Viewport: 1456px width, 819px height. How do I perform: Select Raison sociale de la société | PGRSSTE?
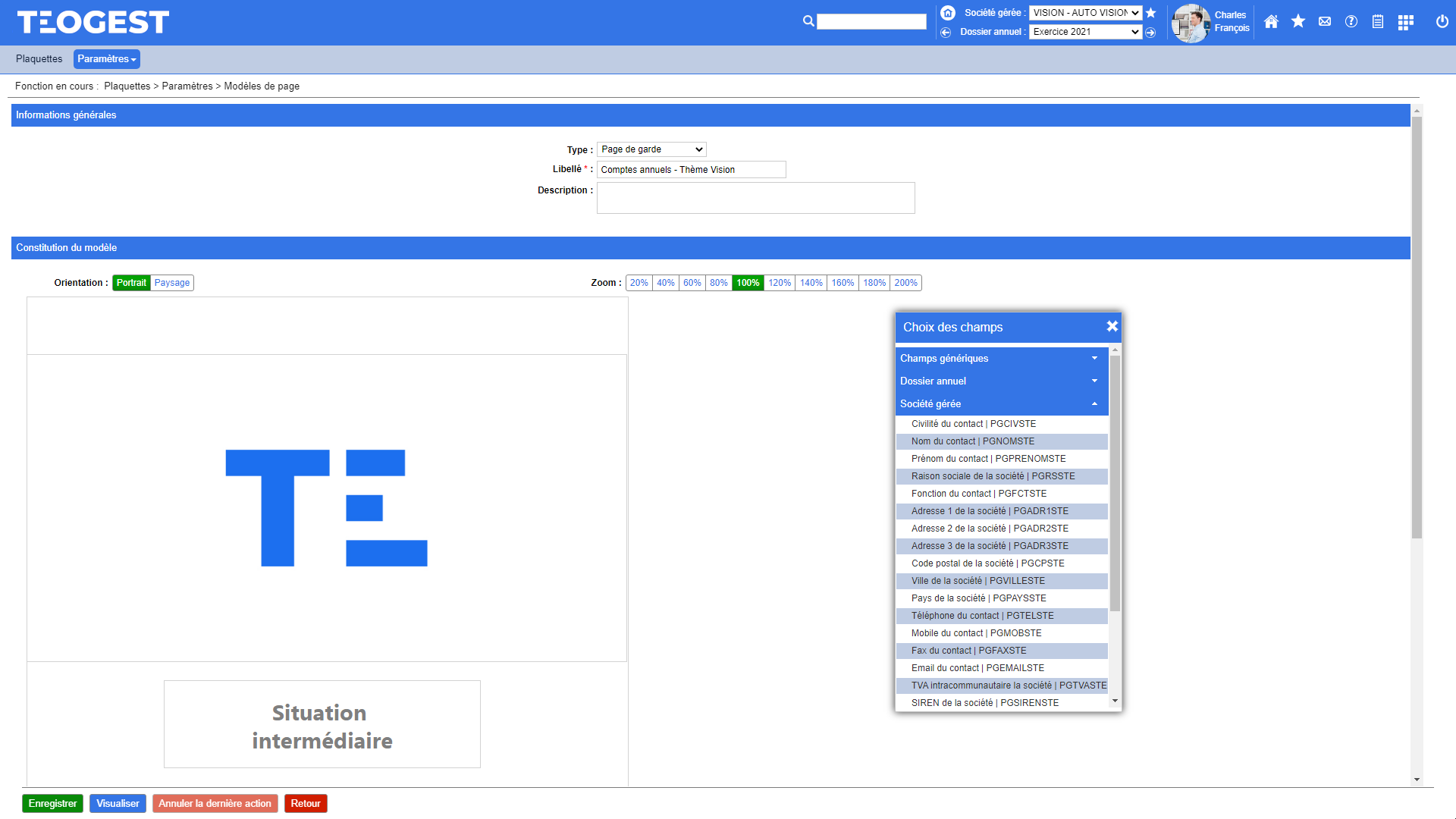coord(1002,476)
